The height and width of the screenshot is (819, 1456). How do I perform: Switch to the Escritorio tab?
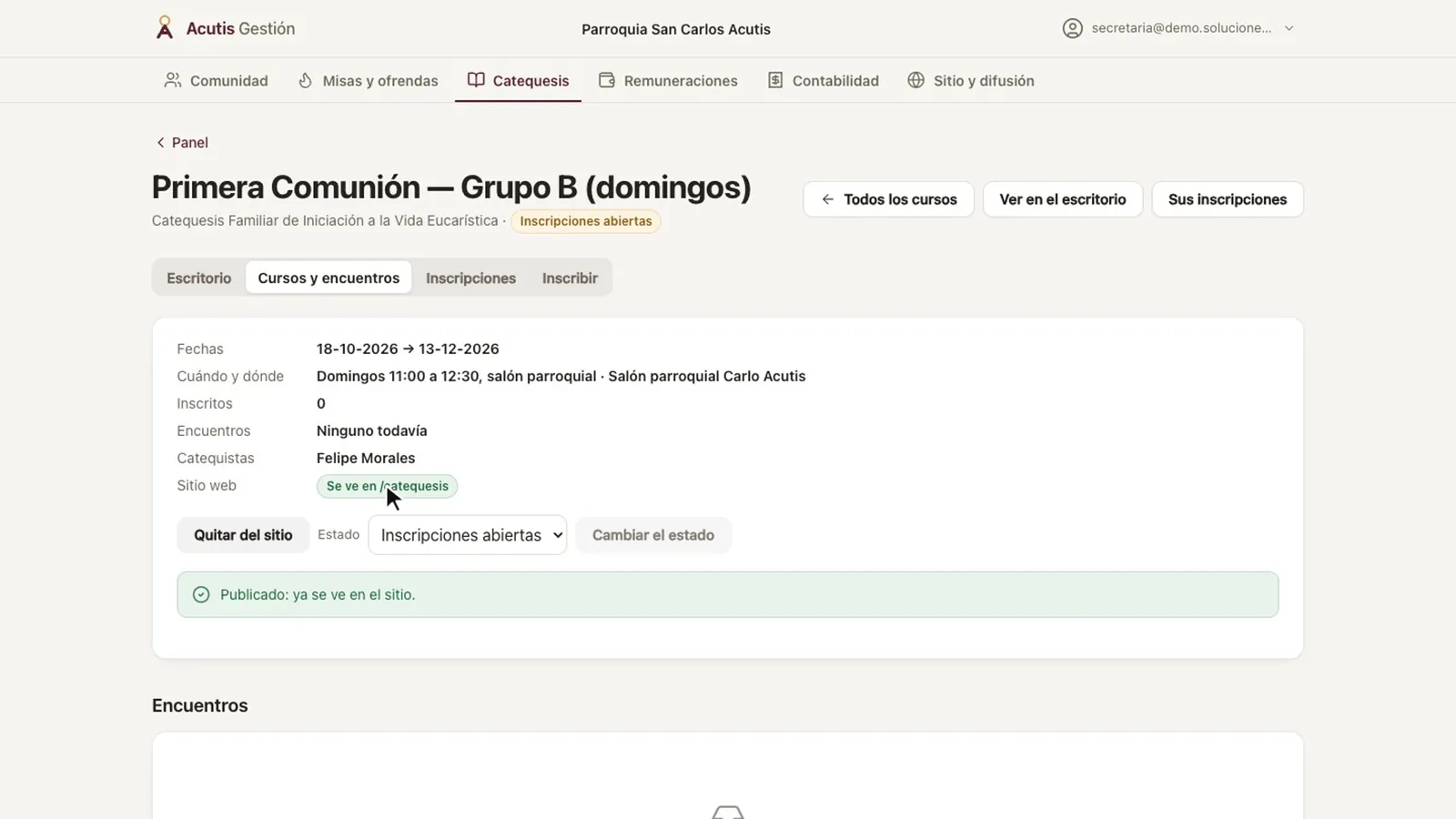pyautogui.click(x=198, y=278)
